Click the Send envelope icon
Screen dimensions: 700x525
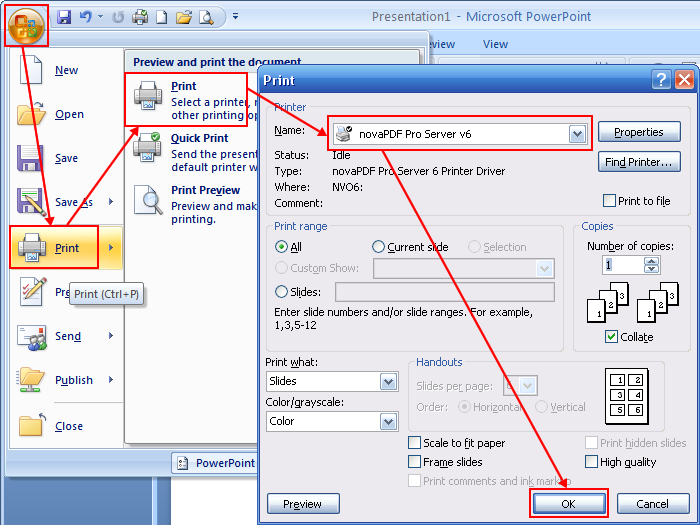[32, 337]
